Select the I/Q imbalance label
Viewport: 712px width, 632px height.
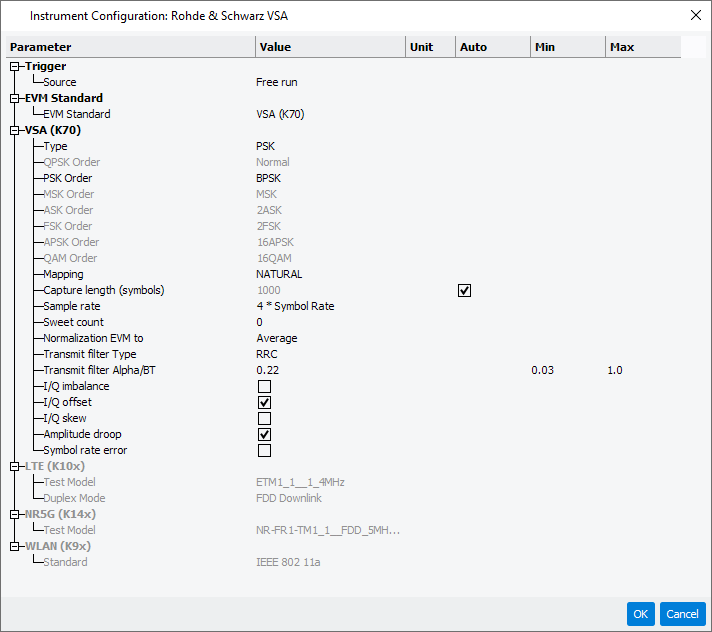[x=76, y=386]
